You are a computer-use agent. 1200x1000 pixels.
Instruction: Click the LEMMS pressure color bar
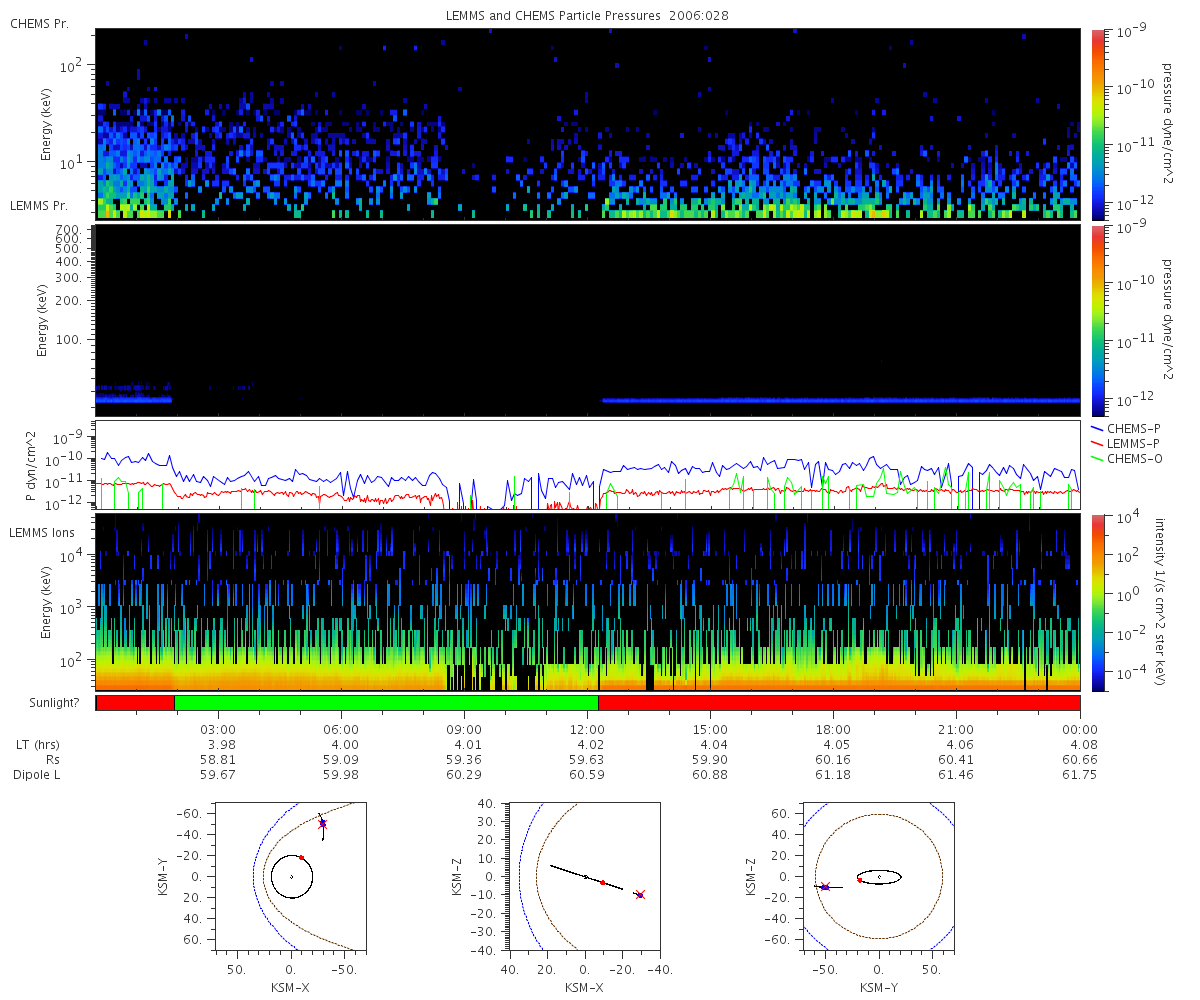tap(1097, 320)
